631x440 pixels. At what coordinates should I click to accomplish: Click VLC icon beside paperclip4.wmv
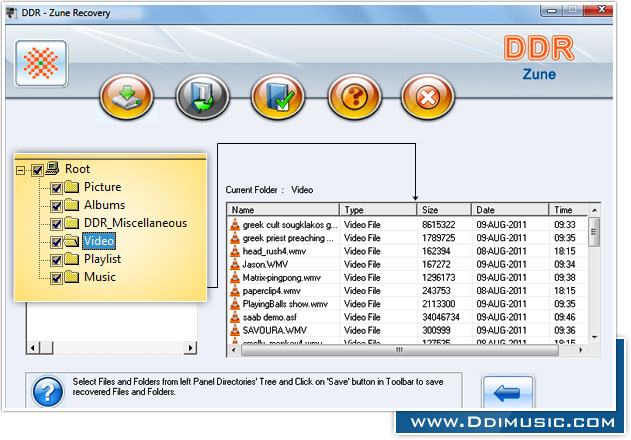click(235, 291)
